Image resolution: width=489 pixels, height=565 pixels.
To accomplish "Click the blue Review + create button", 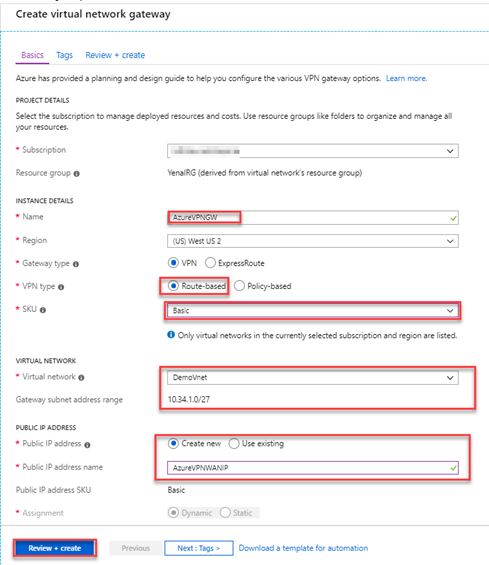I will point(55,548).
